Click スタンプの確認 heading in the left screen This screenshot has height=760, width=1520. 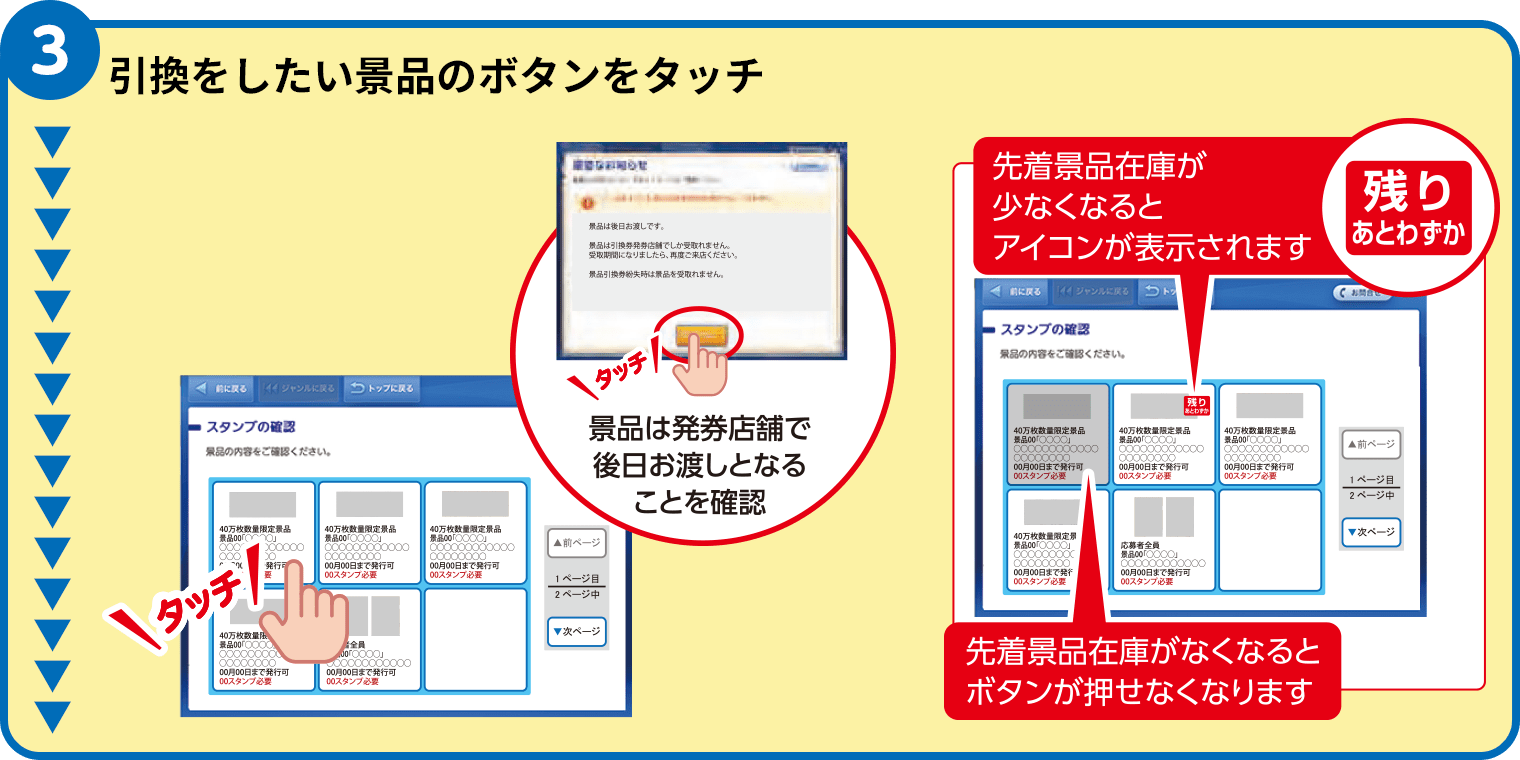pos(250,426)
